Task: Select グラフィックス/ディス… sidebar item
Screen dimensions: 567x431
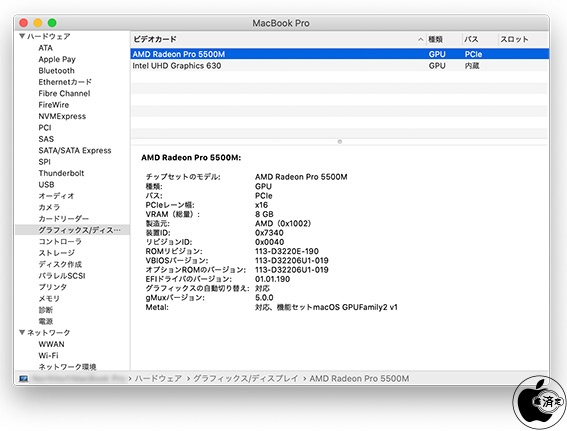Action: click(x=72, y=230)
